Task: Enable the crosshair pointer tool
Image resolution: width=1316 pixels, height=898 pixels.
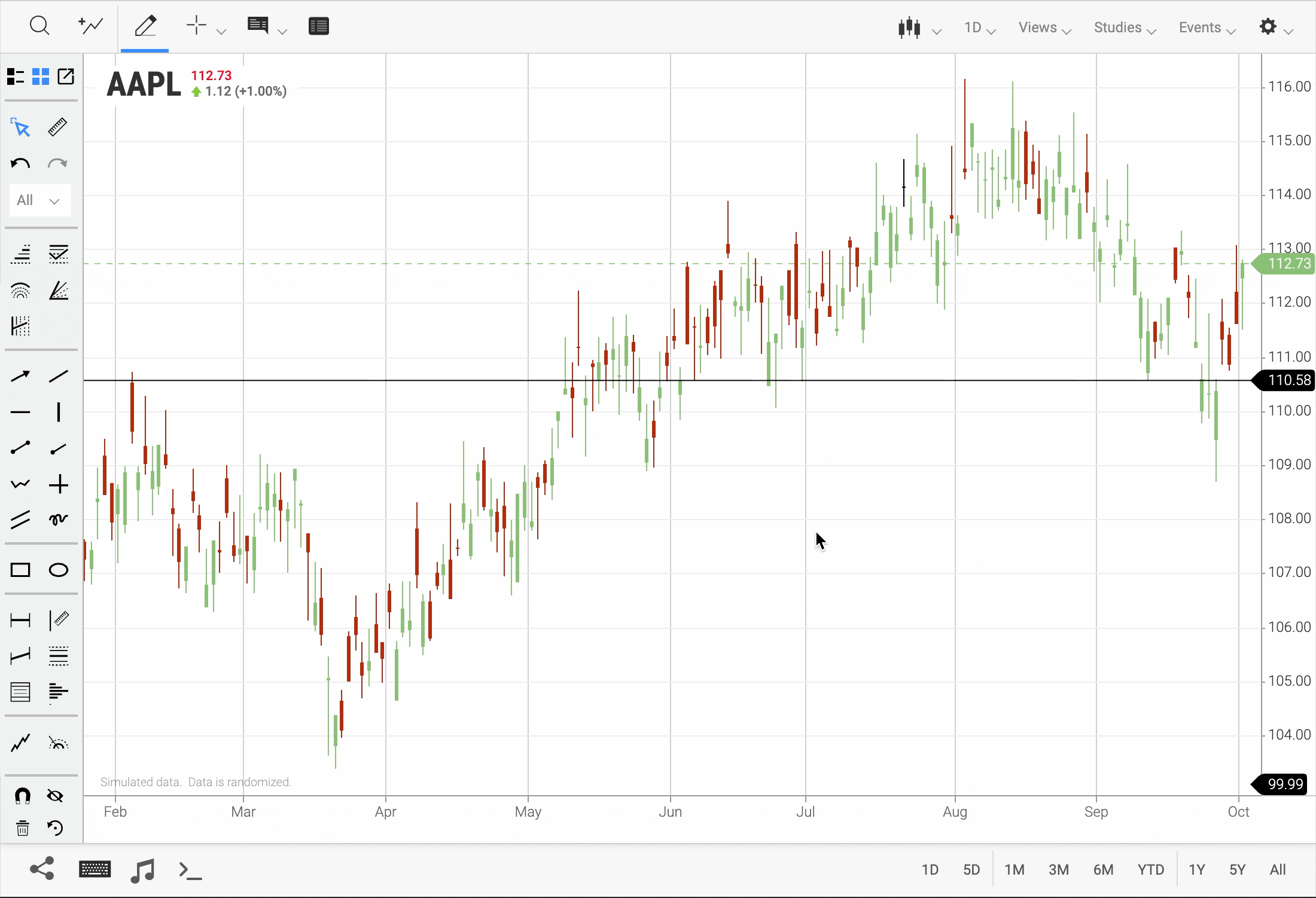Action: [x=197, y=26]
